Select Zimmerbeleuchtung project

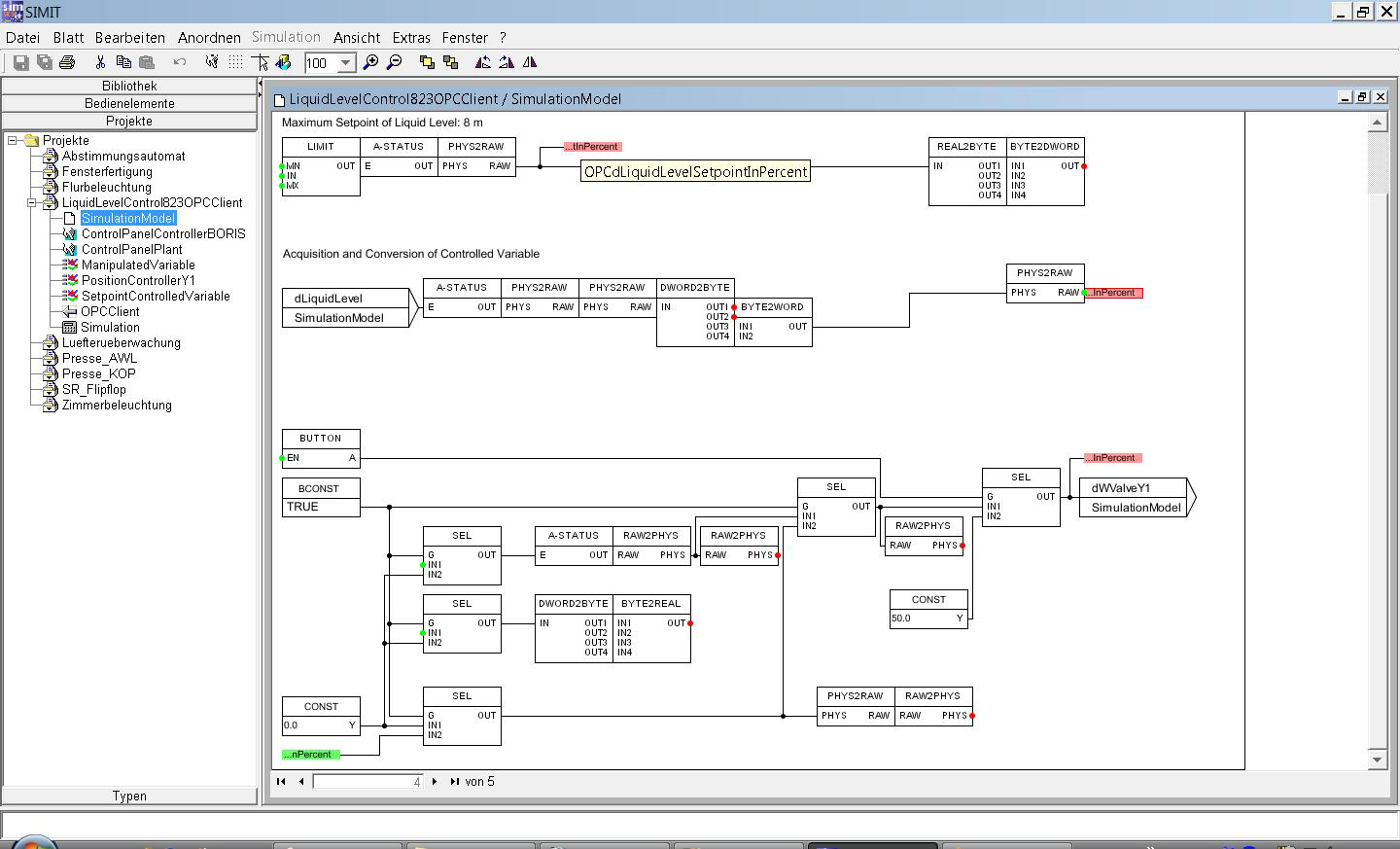[117, 405]
